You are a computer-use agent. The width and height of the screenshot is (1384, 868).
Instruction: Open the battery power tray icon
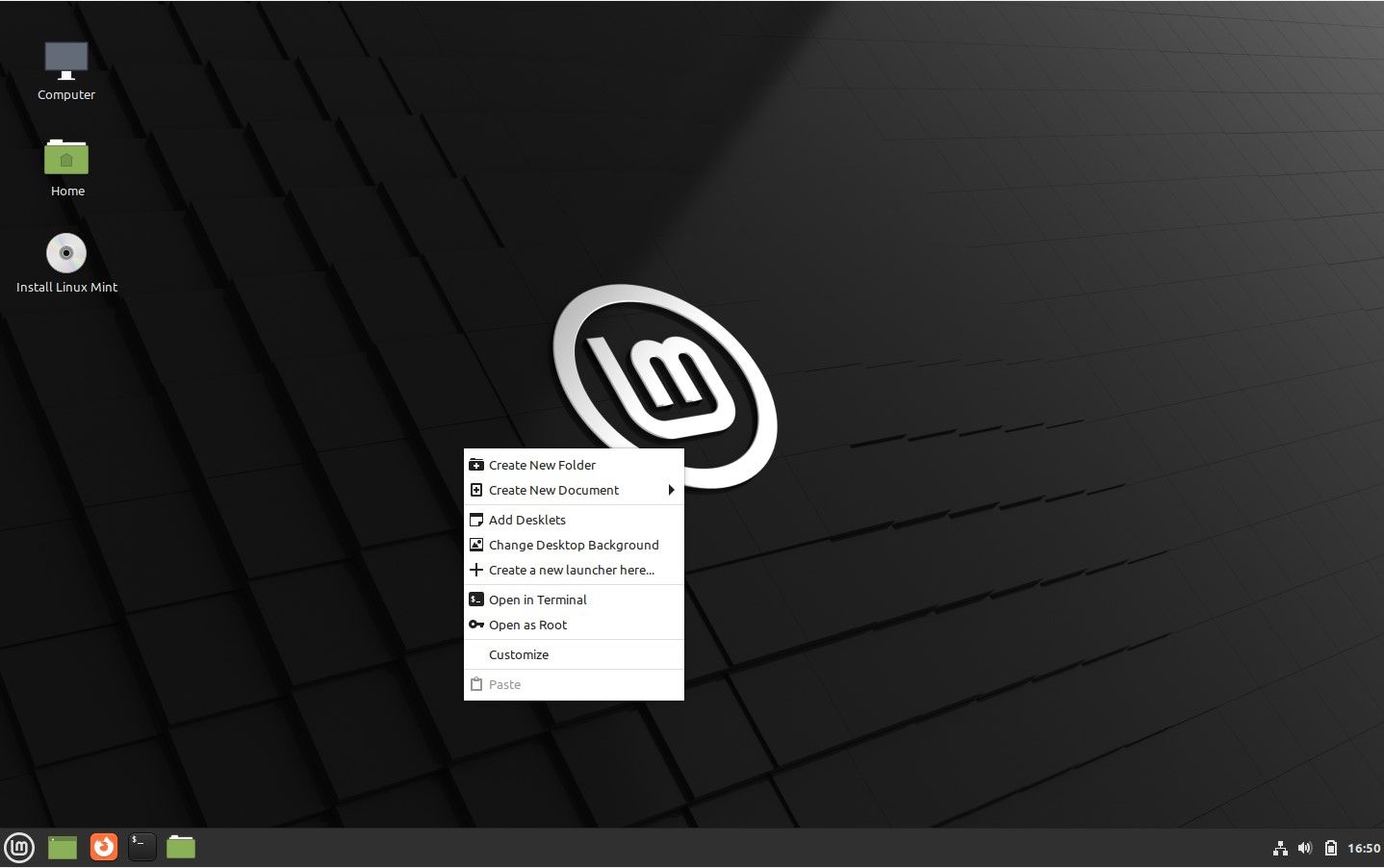[1331, 848]
